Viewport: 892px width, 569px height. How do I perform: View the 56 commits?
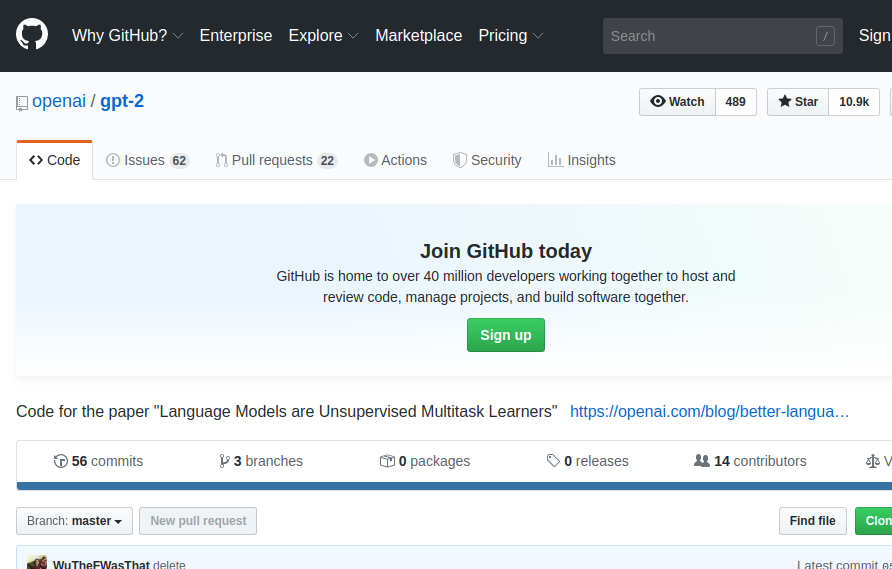pos(98,461)
